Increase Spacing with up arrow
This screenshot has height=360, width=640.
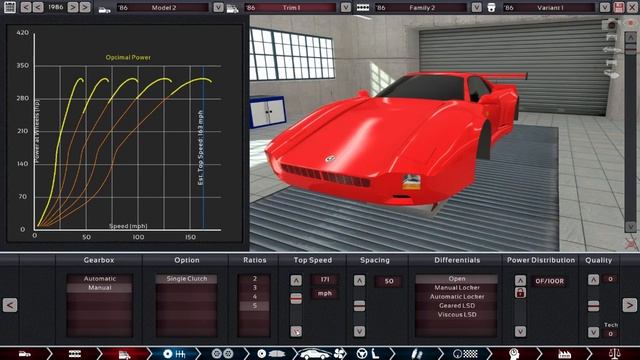click(x=359, y=280)
